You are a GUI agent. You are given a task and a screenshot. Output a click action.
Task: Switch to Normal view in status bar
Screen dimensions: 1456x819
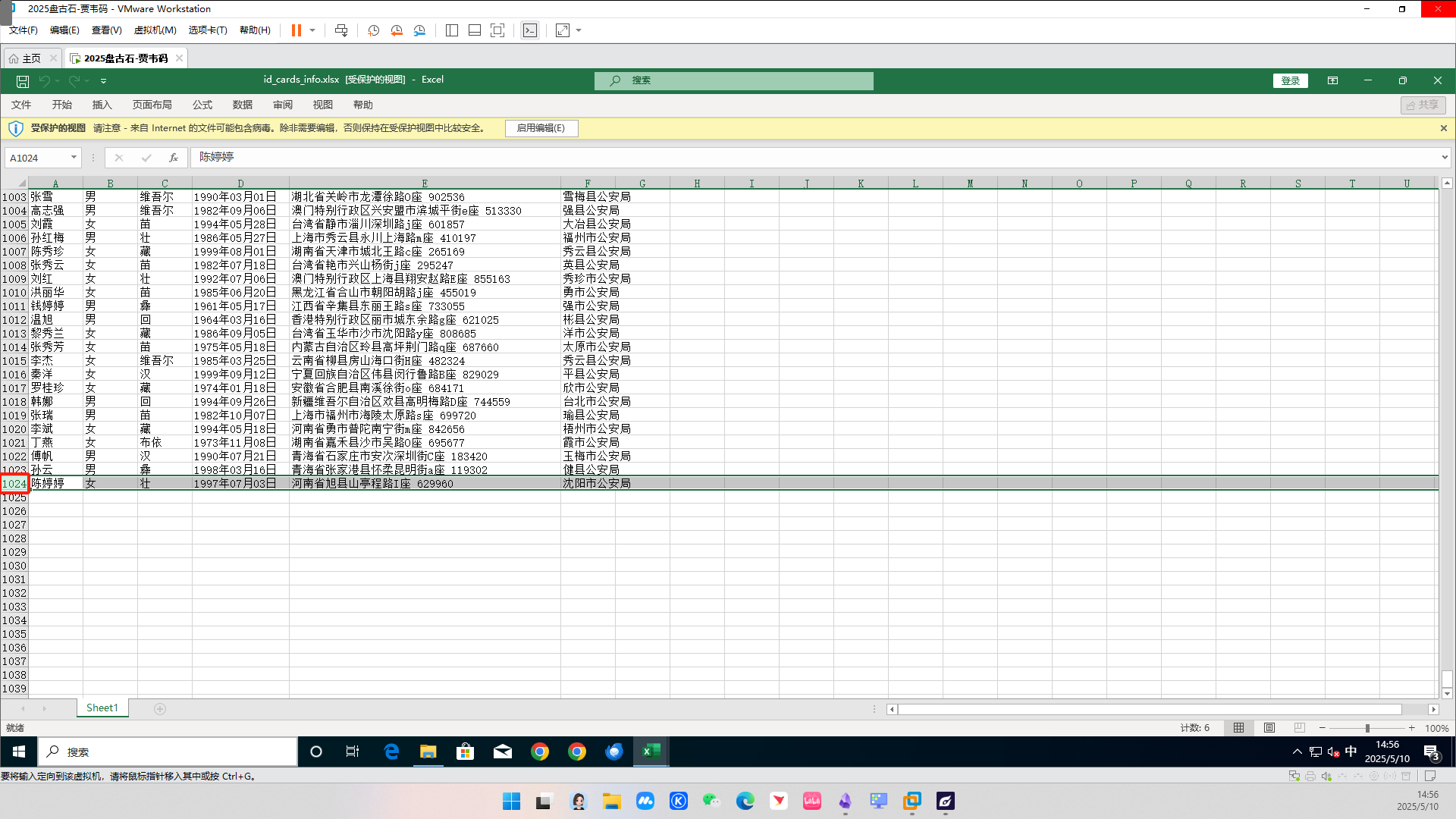coord(1238,728)
